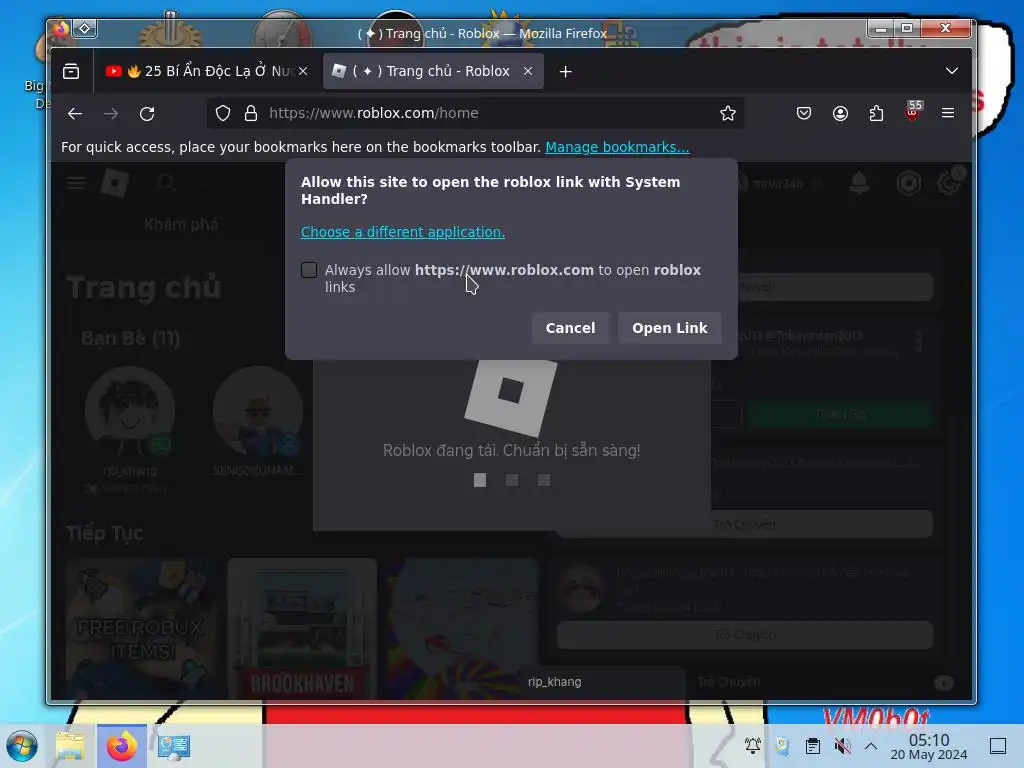Open the Khám phá menu item

[x=181, y=225]
